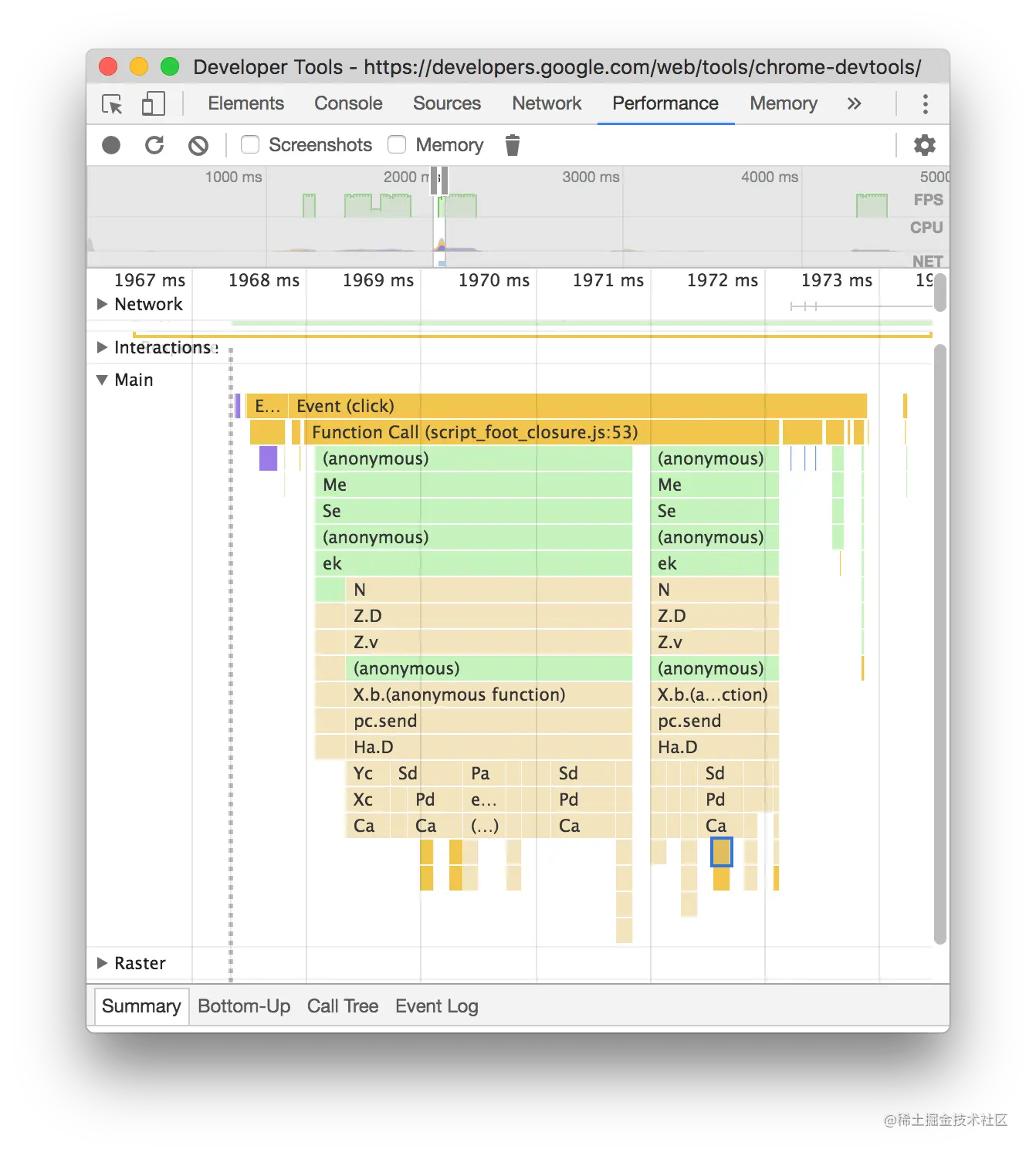
Task: Select the Summary tab
Action: click(141, 1006)
